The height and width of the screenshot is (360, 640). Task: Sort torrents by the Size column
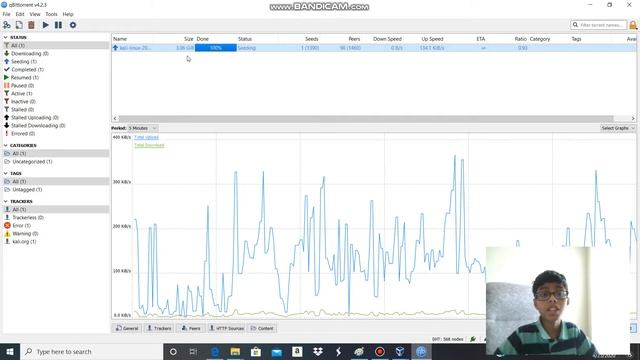pos(188,39)
